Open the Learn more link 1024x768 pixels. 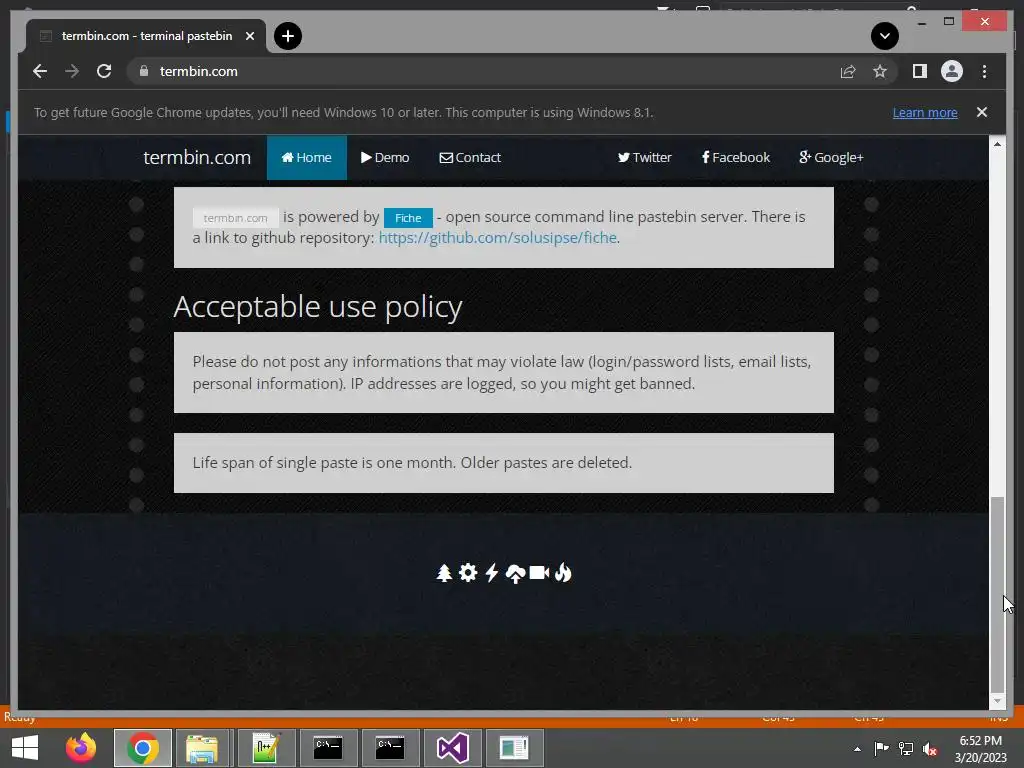tap(925, 112)
